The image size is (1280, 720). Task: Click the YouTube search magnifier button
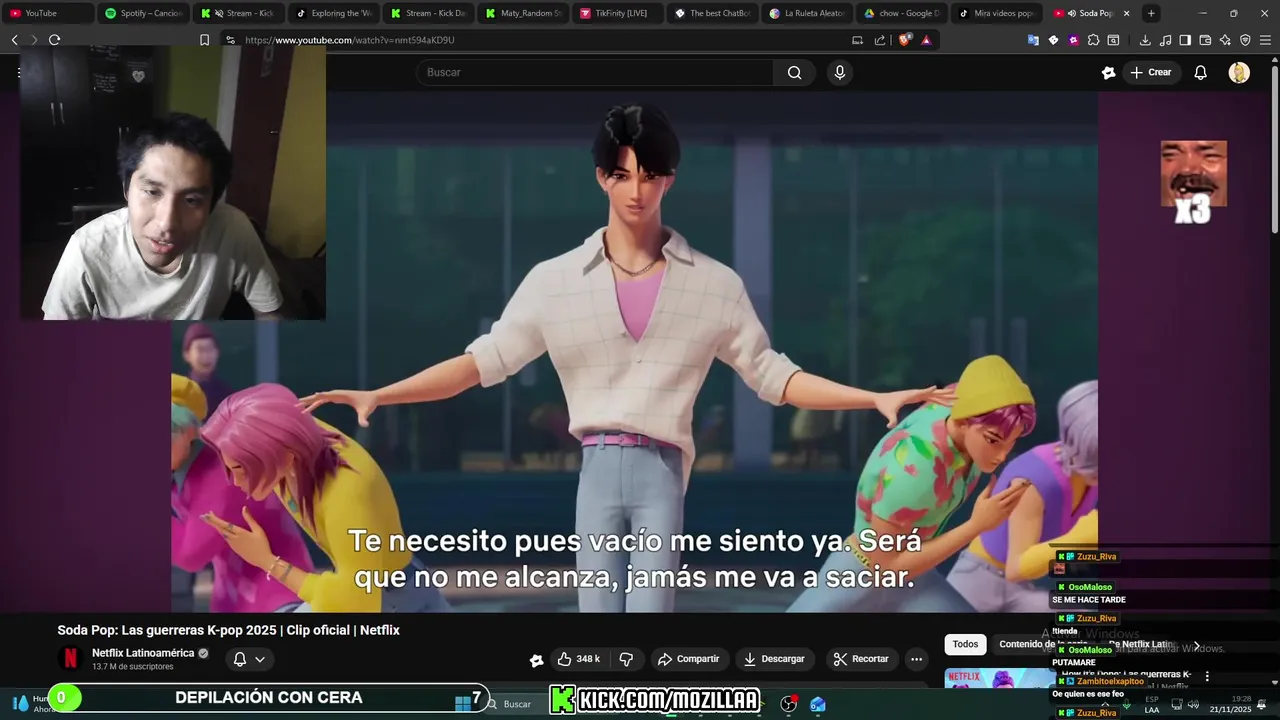point(794,72)
